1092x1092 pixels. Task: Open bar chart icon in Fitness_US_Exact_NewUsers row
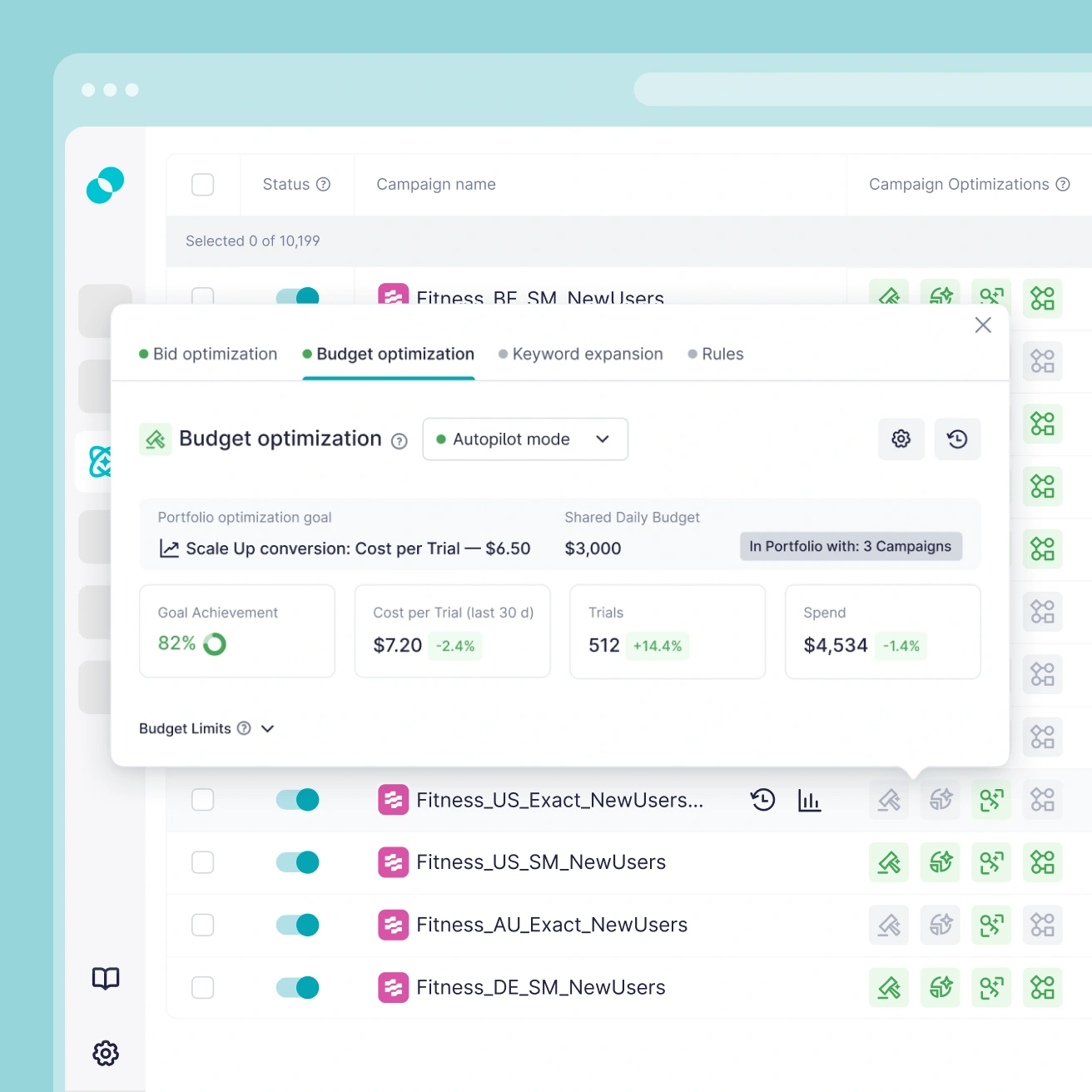(809, 800)
